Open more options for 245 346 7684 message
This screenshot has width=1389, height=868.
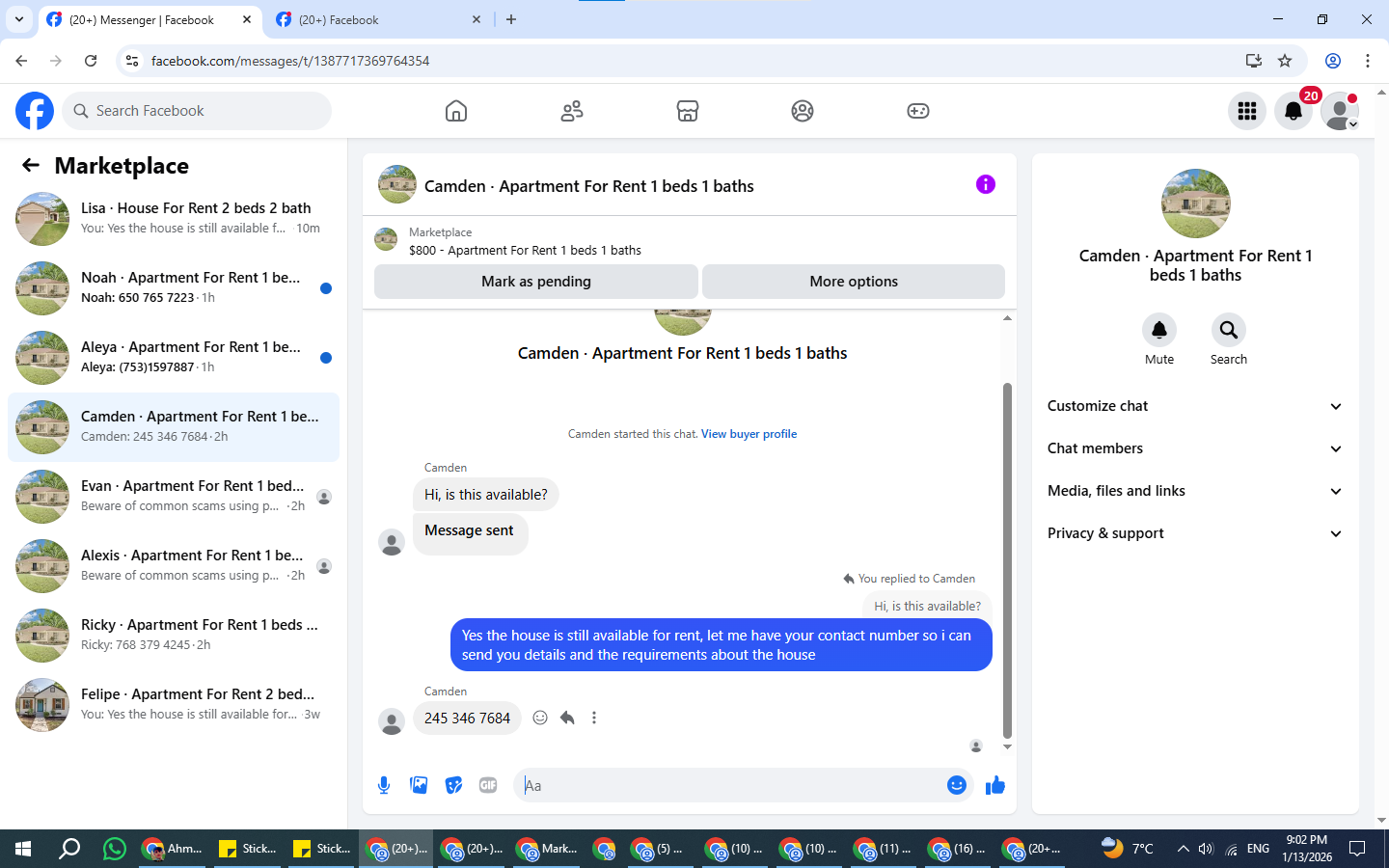pos(594,718)
